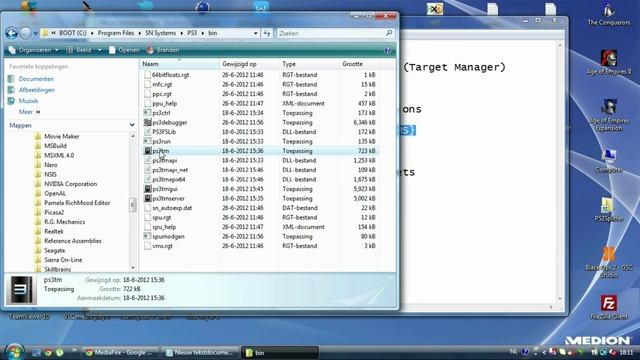Image resolution: width=640 pixels, height=360 pixels.
Task: Select ps3tmapi_net DLL file
Action: (170, 170)
